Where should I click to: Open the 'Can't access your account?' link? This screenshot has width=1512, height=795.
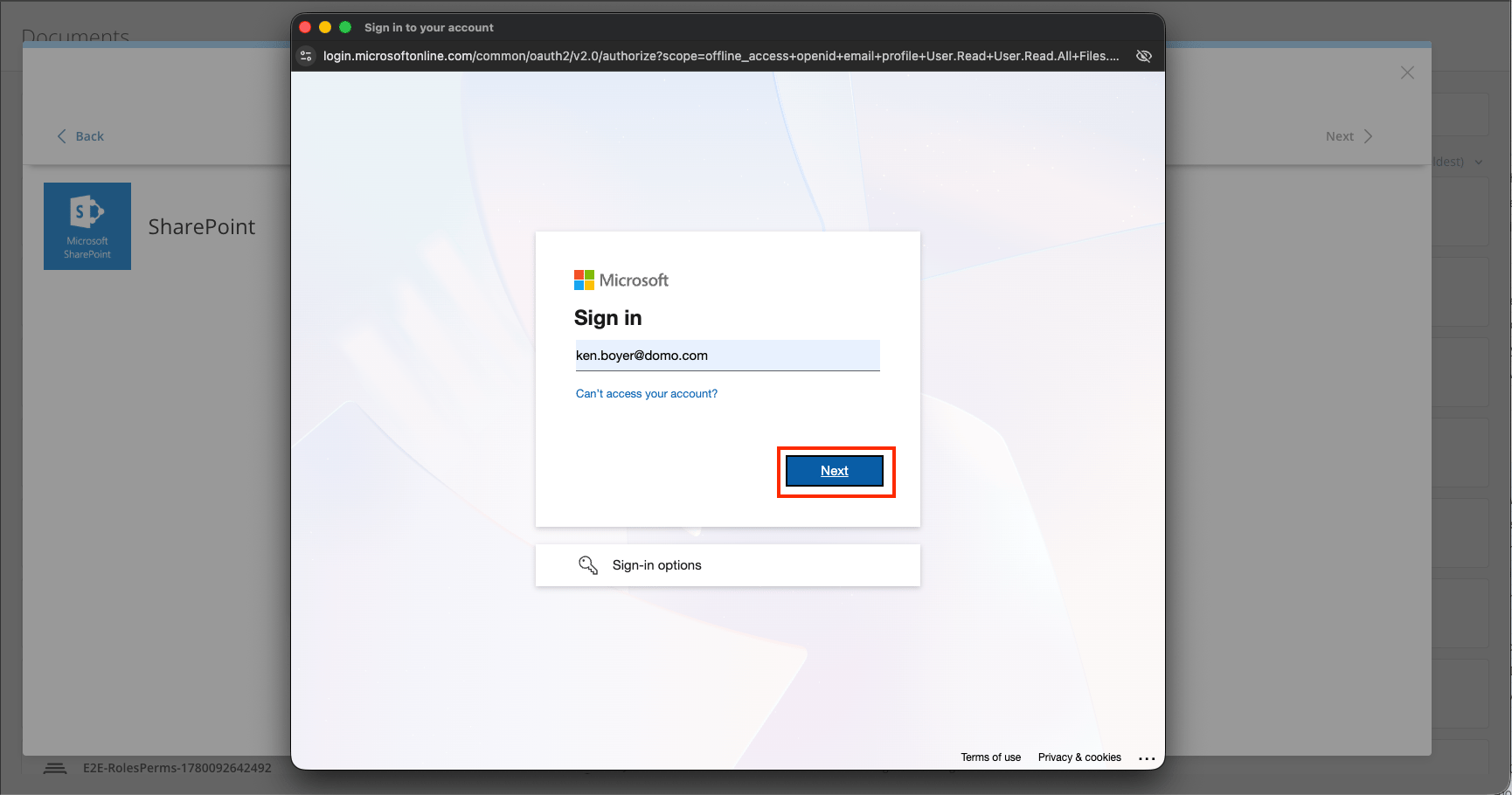coord(647,394)
